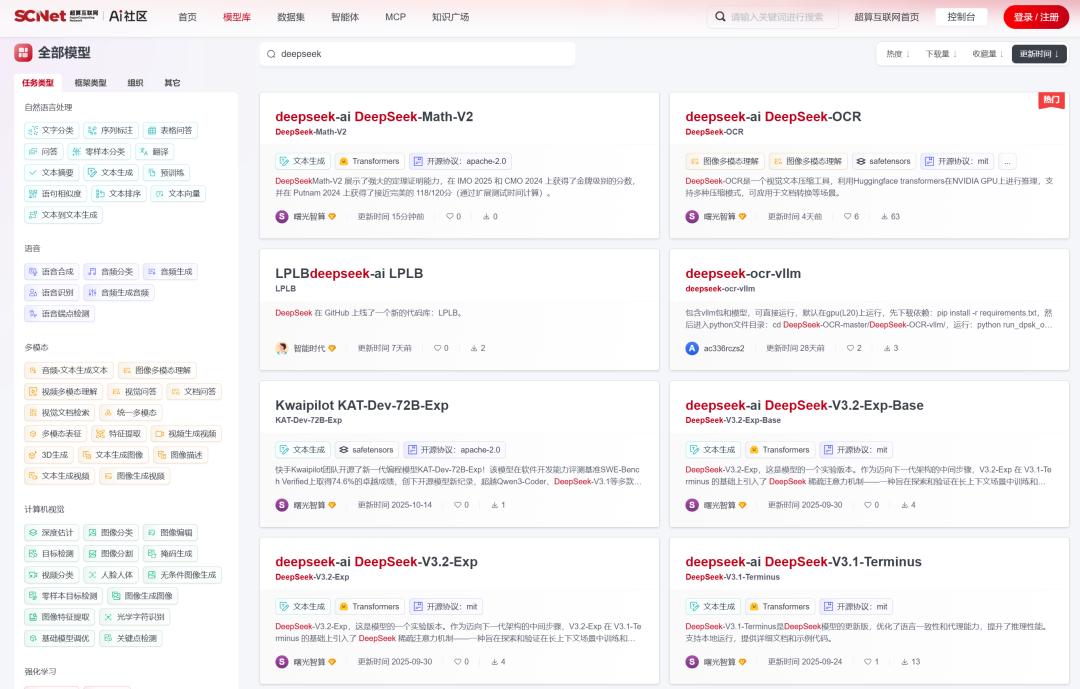Click heart icon on DeepSeek-V3.1-Terminus card

[867, 661]
